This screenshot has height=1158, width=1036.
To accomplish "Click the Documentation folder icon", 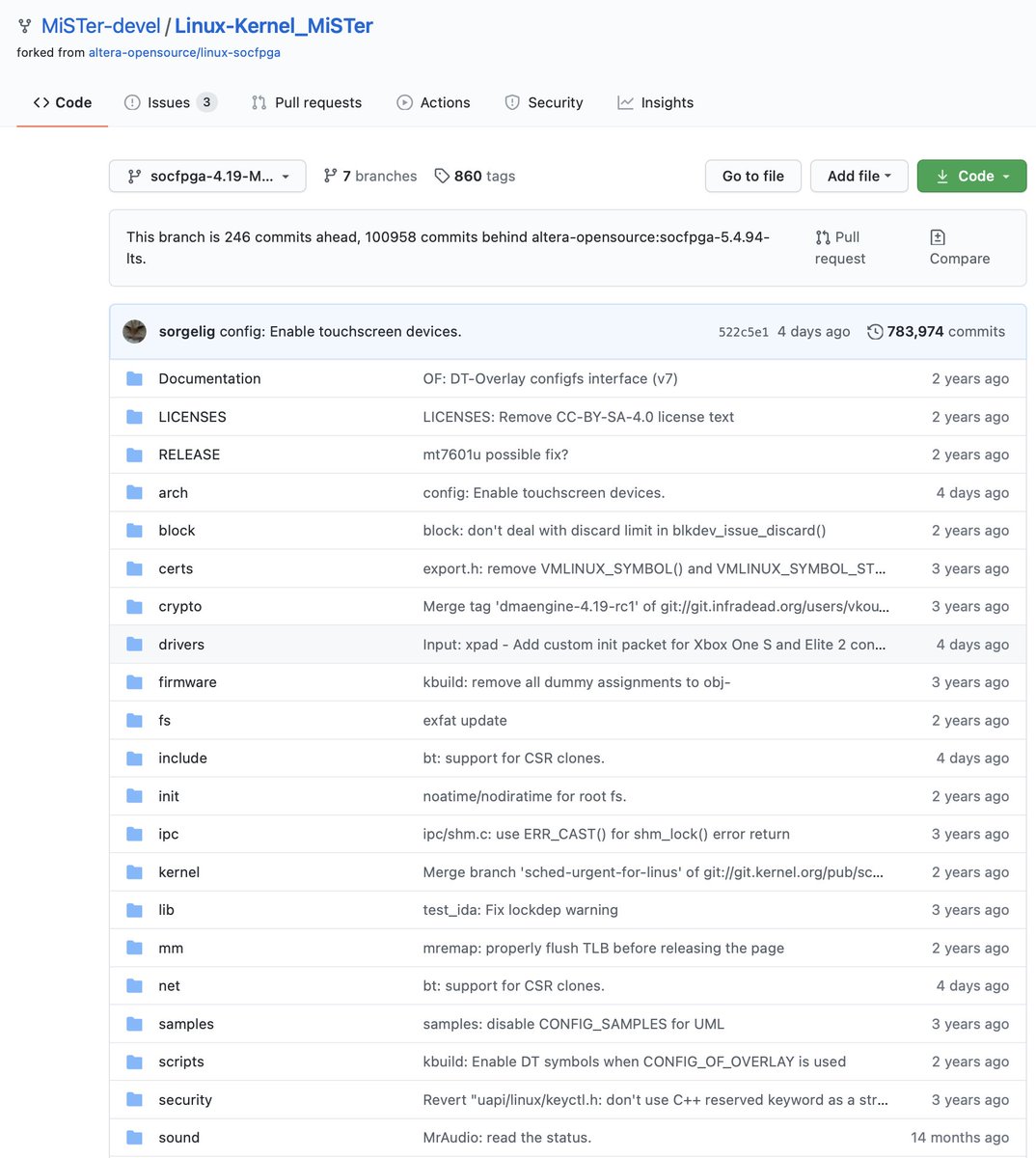I will tap(135, 378).
